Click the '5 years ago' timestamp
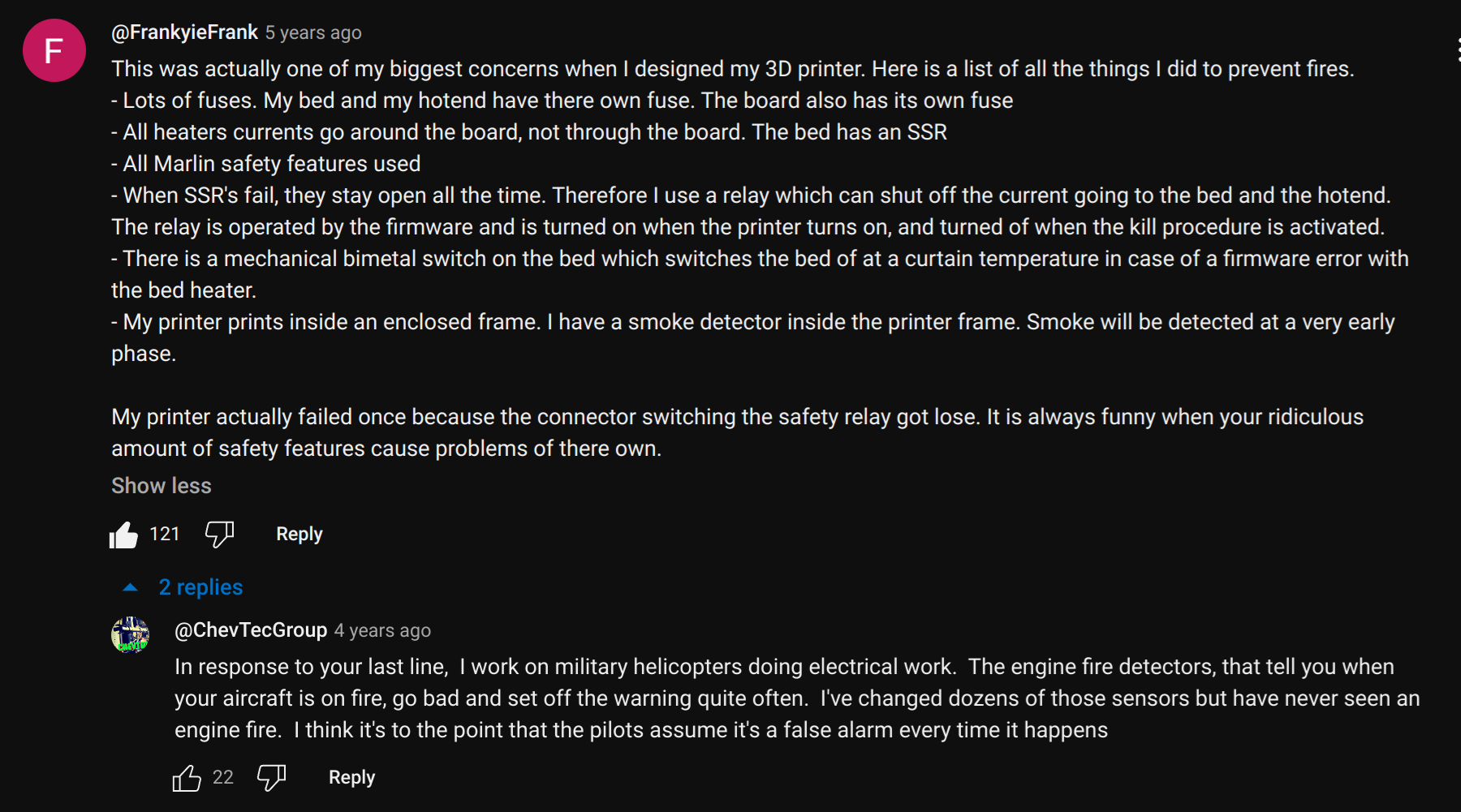The image size is (1461, 812). [313, 33]
